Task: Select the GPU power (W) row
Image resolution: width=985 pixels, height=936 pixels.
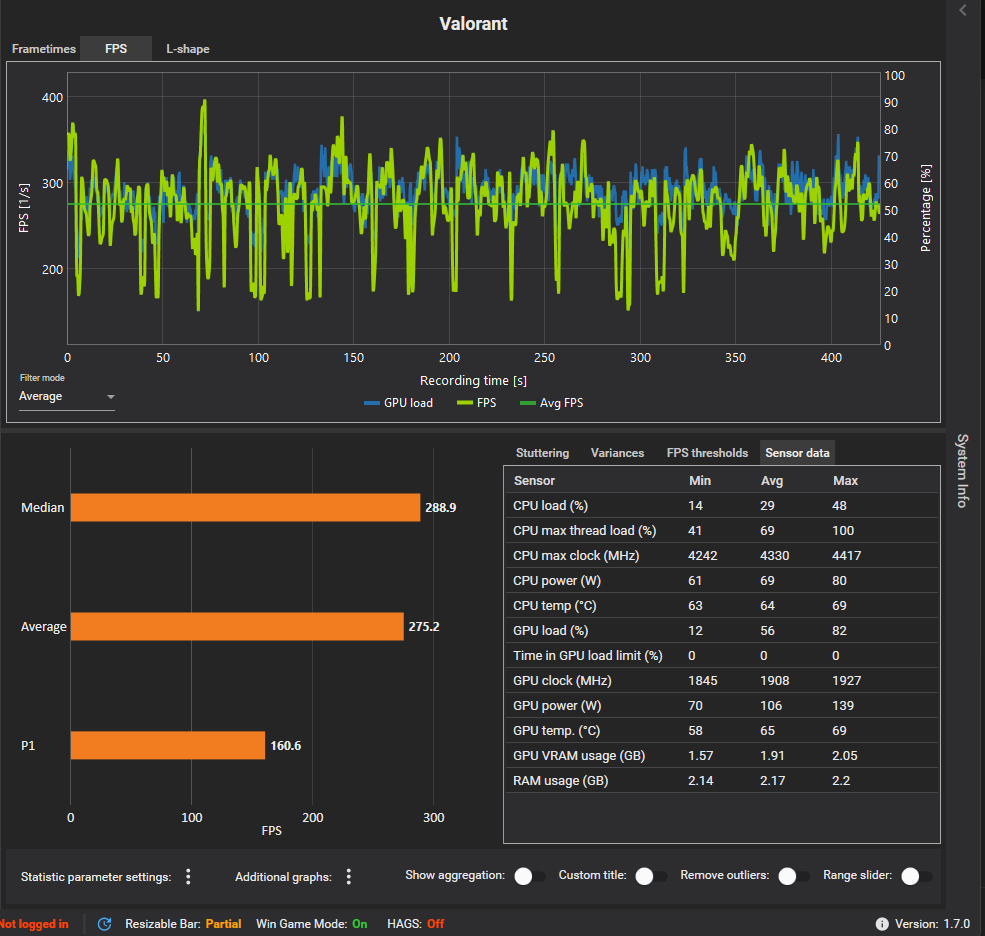Action: [x=722, y=706]
